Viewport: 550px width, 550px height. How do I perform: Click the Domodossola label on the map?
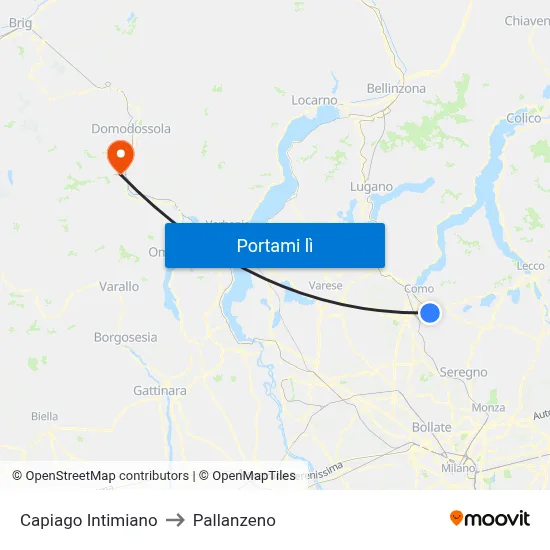(131, 129)
